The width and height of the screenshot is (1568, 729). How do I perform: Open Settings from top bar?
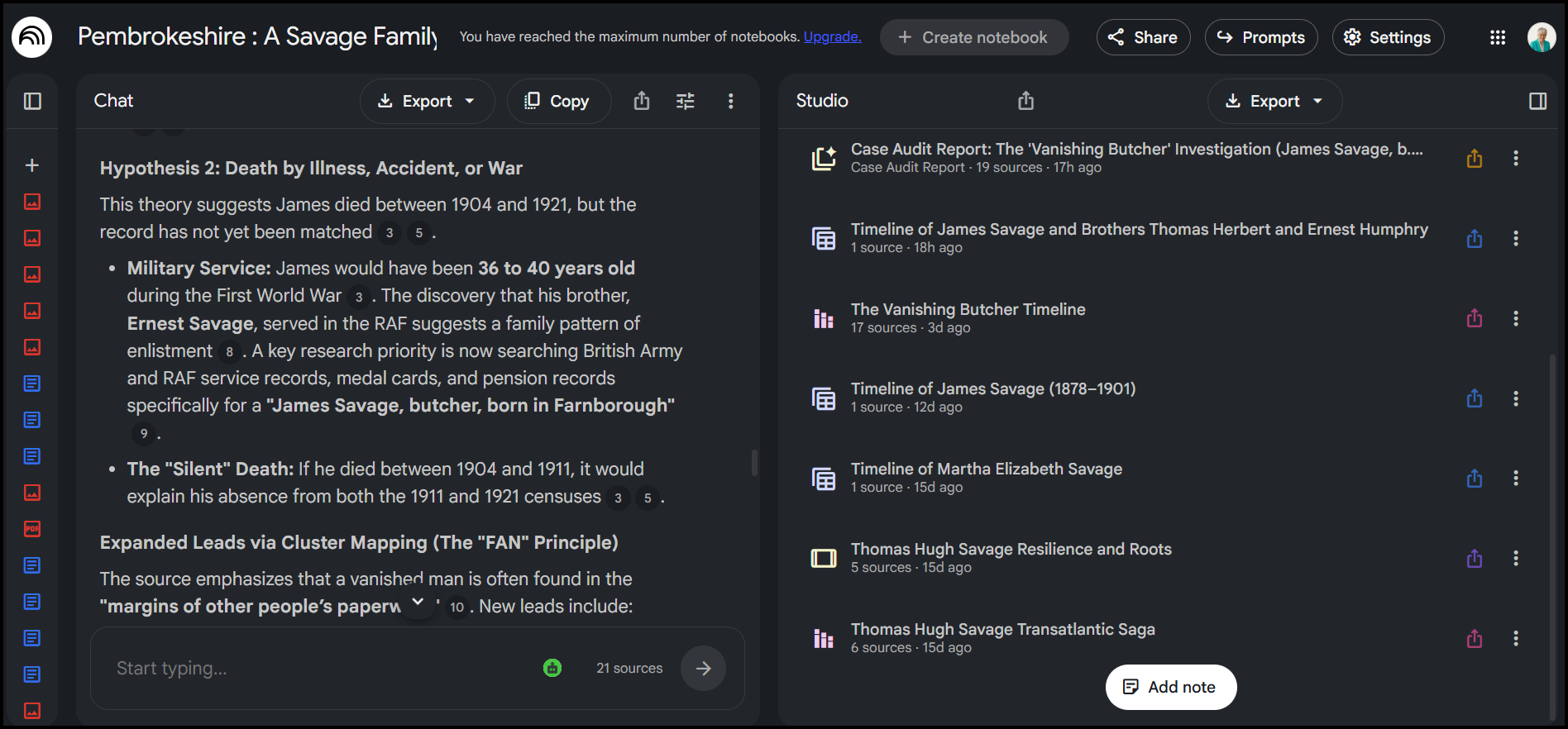(1388, 37)
